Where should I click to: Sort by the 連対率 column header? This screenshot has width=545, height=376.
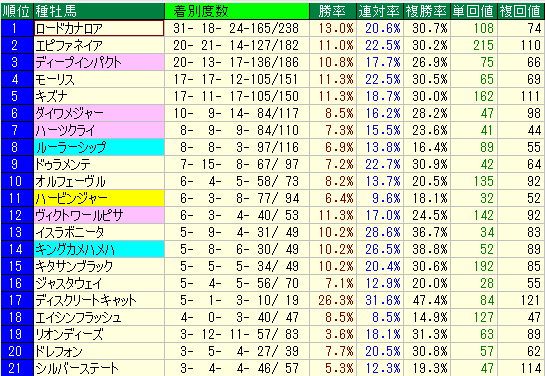tap(380, 11)
